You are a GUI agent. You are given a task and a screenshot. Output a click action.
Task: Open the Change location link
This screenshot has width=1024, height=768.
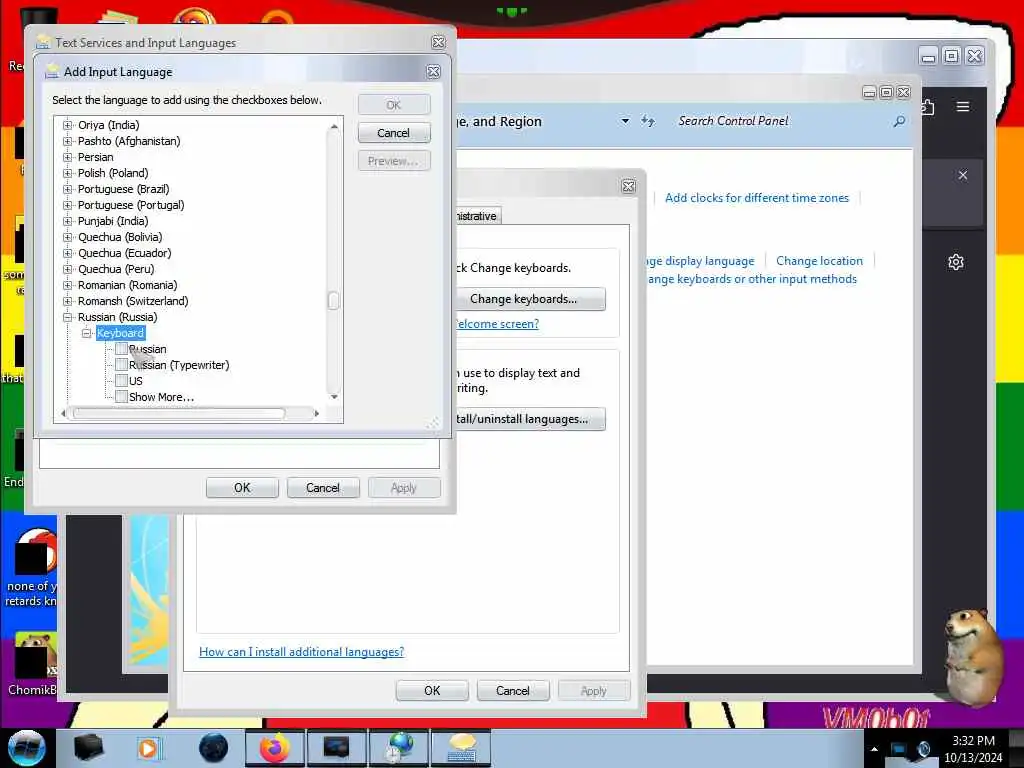tap(820, 261)
